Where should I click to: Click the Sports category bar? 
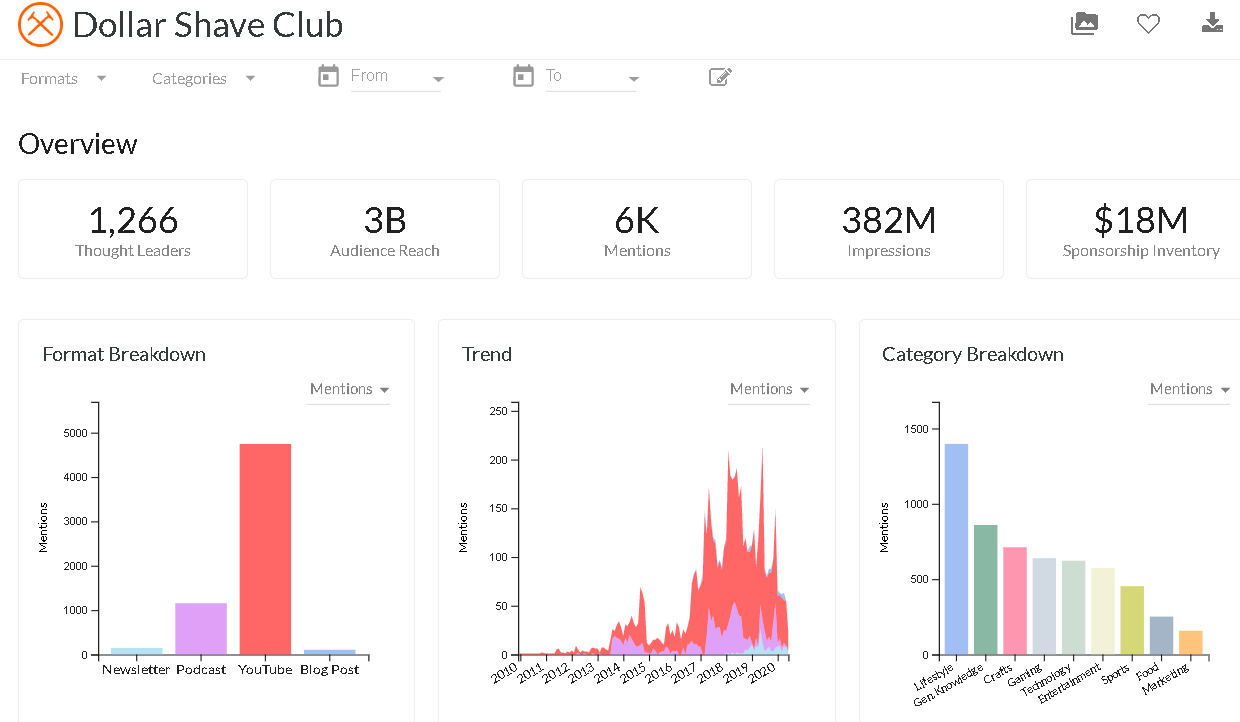coord(1132,620)
